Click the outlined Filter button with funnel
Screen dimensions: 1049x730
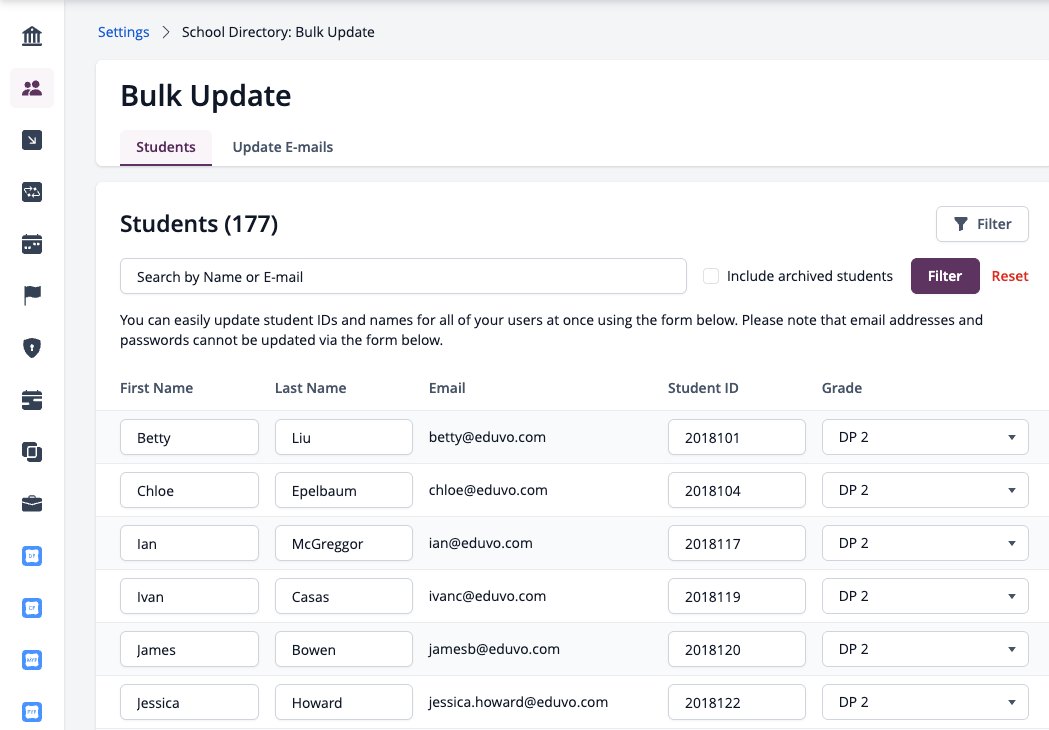[x=982, y=224]
